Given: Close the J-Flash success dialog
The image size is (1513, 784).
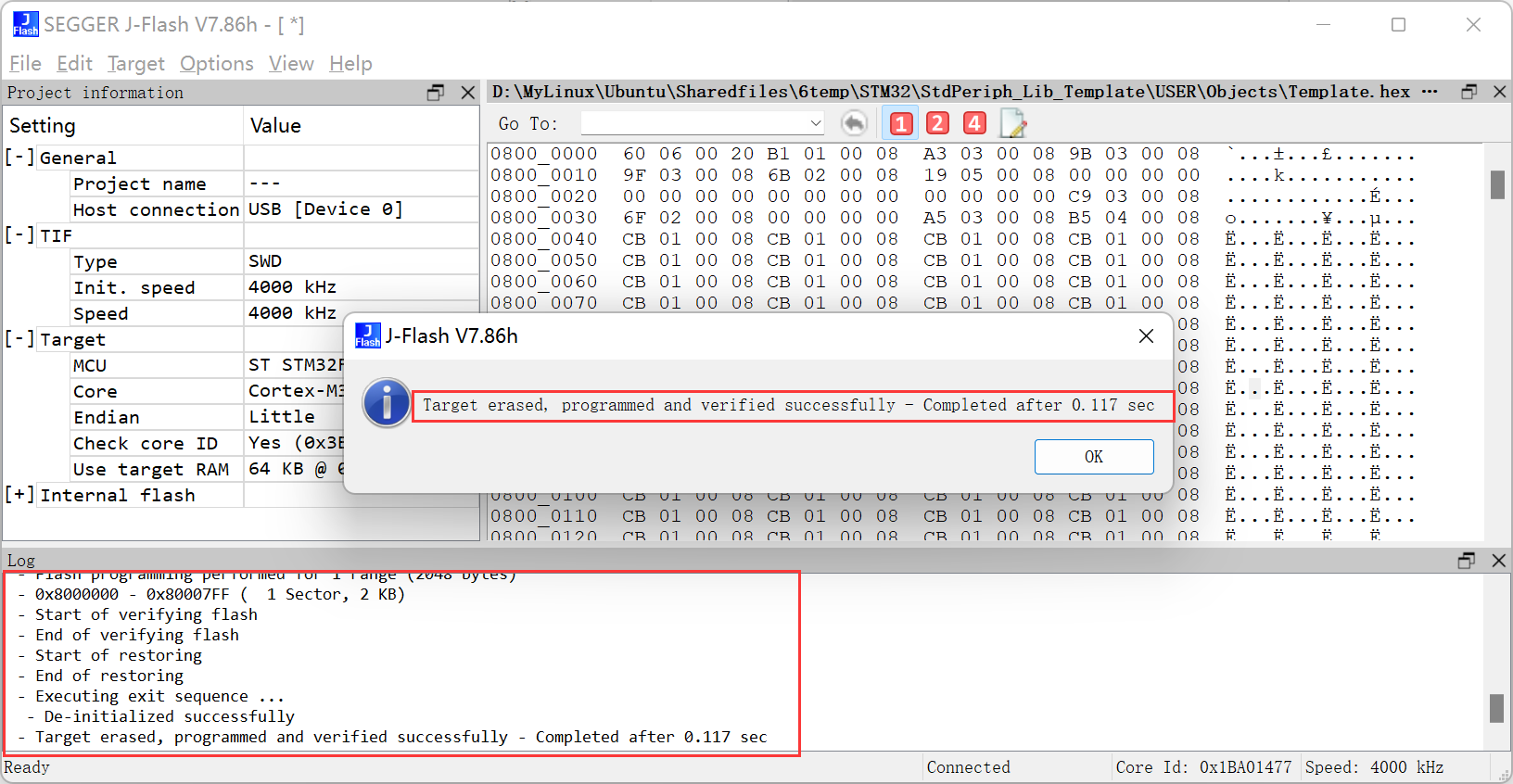Looking at the screenshot, I should tap(1146, 336).
